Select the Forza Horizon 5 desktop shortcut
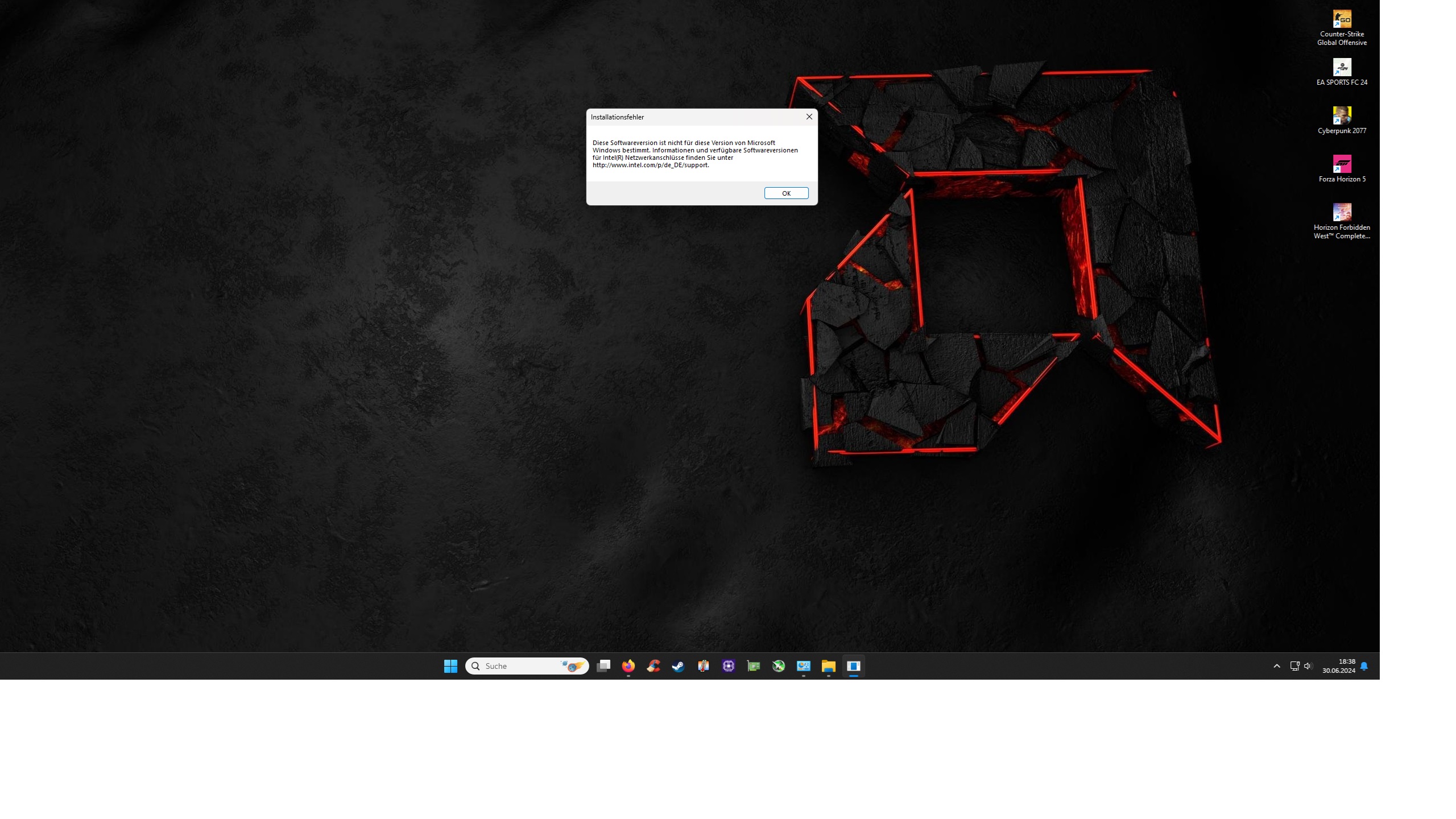The width and height of the screenshot is (1456, 819). pos(1342,165)
